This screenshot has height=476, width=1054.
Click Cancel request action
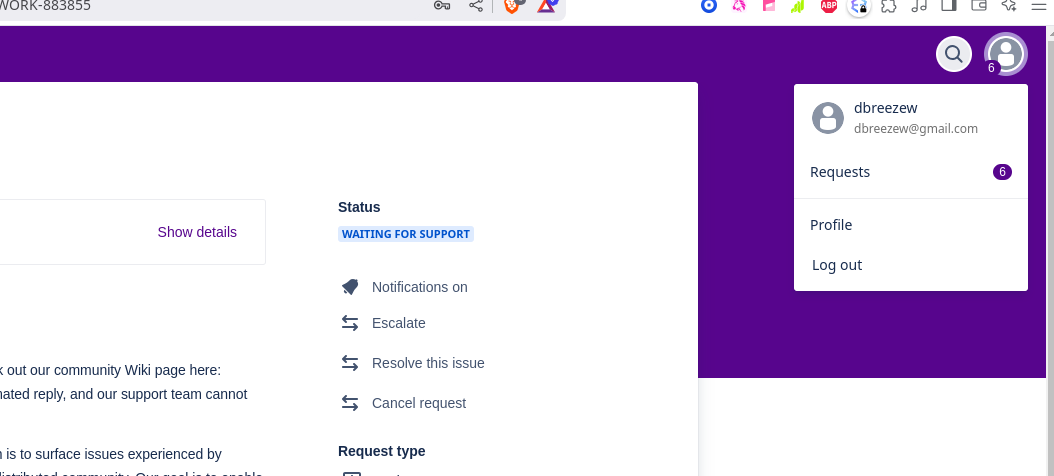point(419,403)
